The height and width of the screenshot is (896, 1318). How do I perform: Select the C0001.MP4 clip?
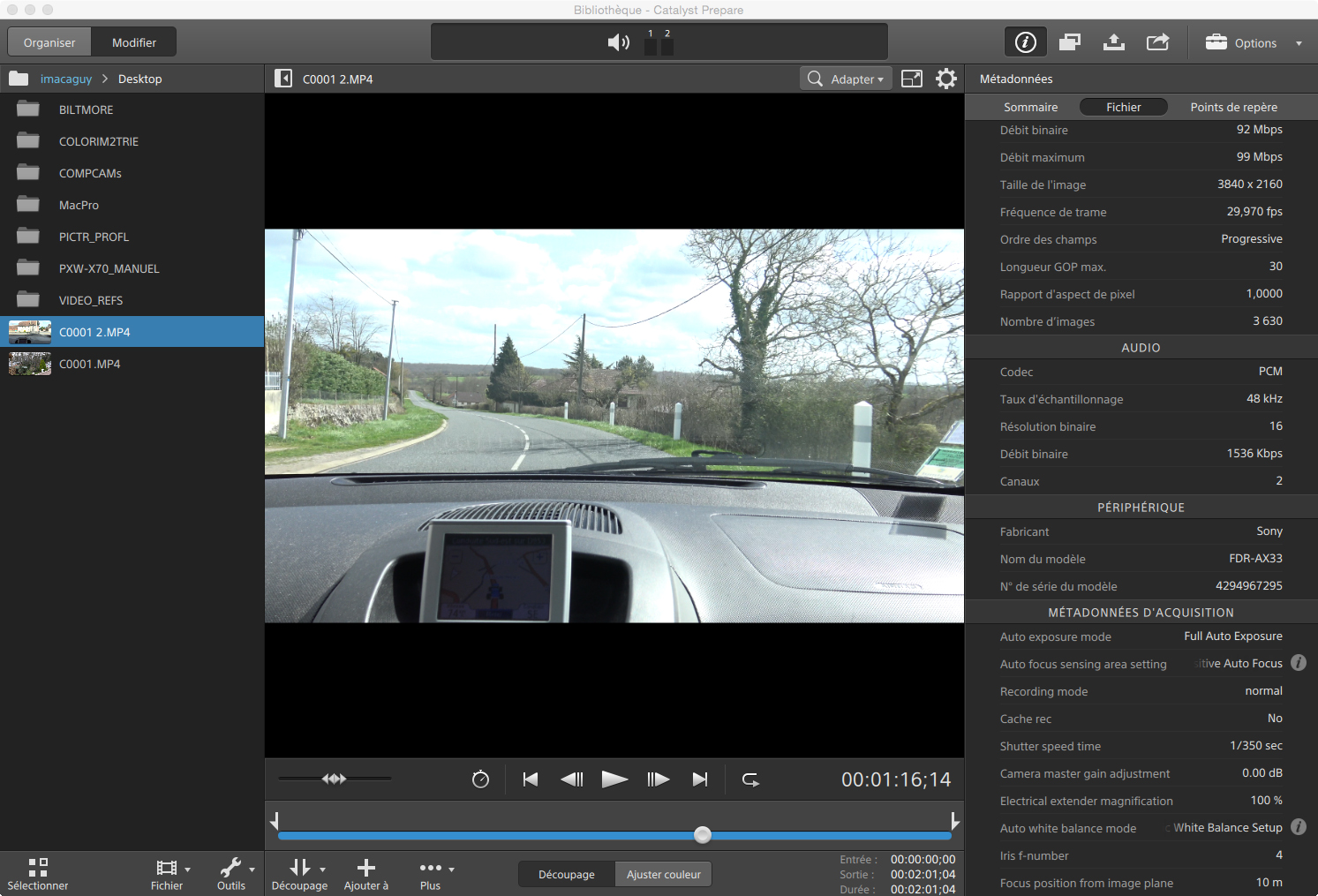click(132, 364)
